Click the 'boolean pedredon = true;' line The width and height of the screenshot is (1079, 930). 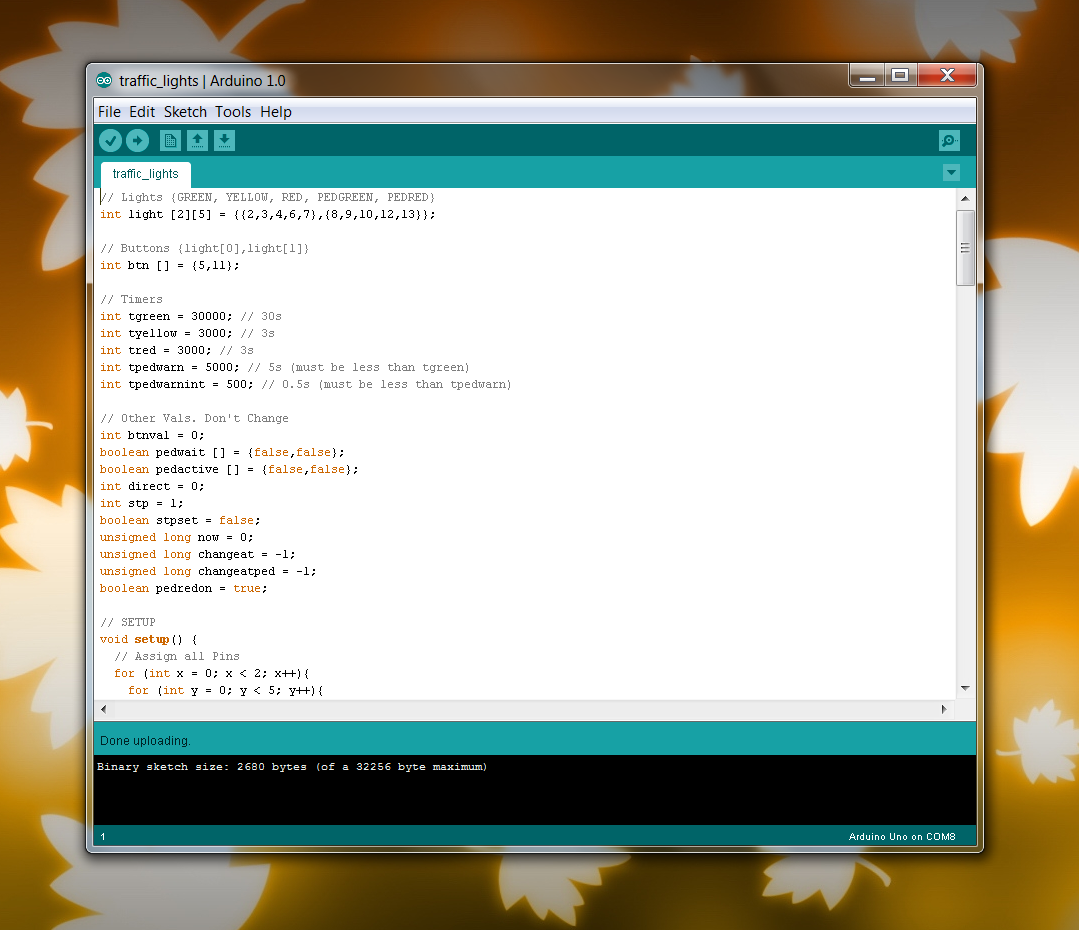click(184, 589)
